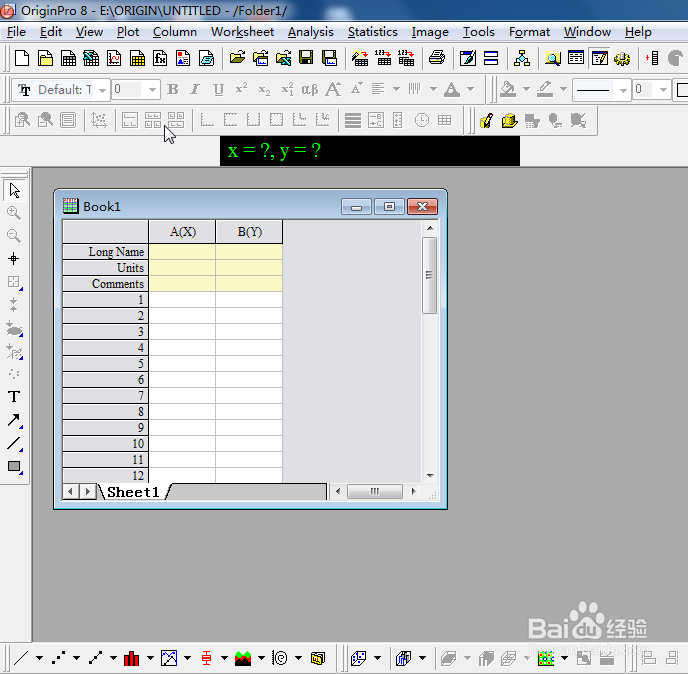Screen dimensions: 688x674
Task: Toggle Italic formatting
Action: click(195, 90)
